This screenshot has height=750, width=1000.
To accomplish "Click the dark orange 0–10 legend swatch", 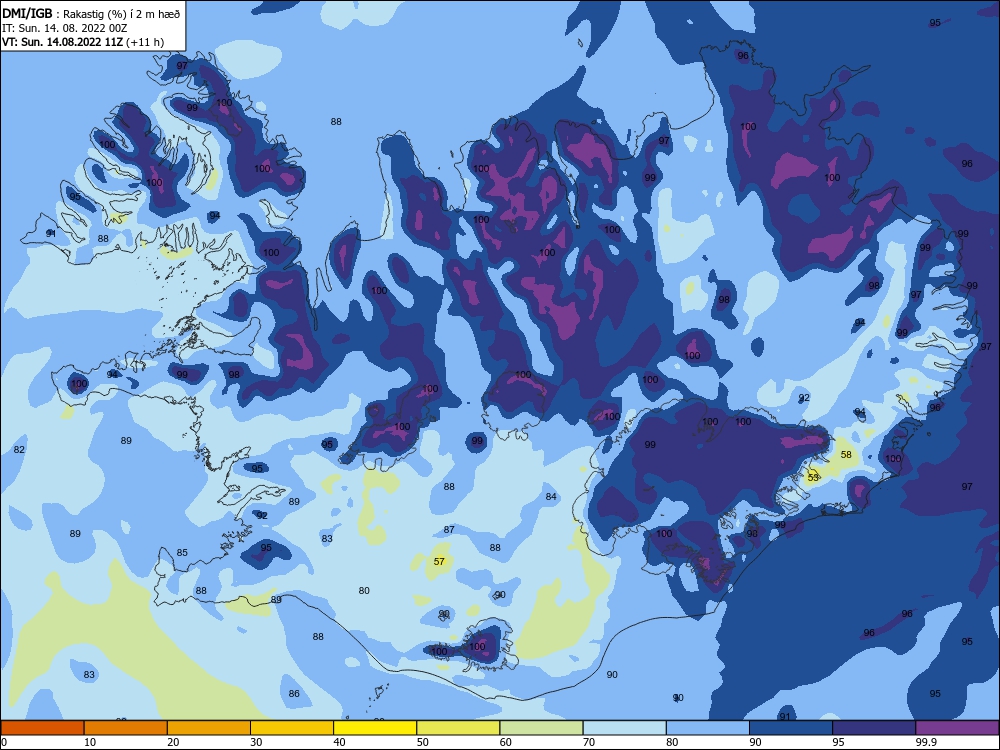I will pos(42,728).
